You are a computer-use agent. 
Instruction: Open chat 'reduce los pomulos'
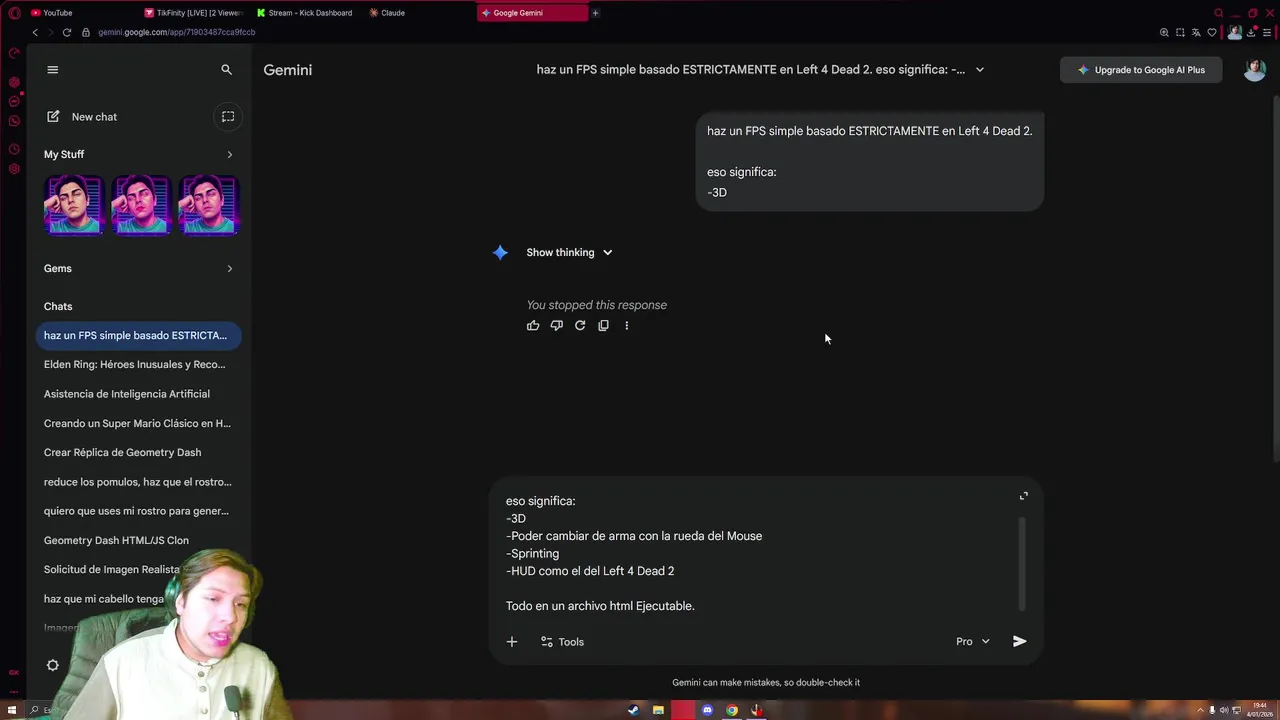(x=135, y=482)
